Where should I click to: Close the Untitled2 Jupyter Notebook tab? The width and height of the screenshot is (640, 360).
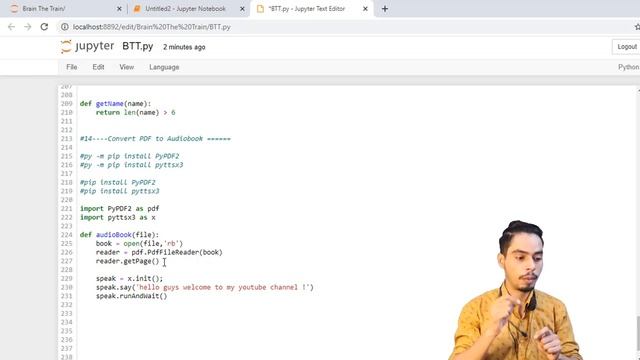click(242, 9)
